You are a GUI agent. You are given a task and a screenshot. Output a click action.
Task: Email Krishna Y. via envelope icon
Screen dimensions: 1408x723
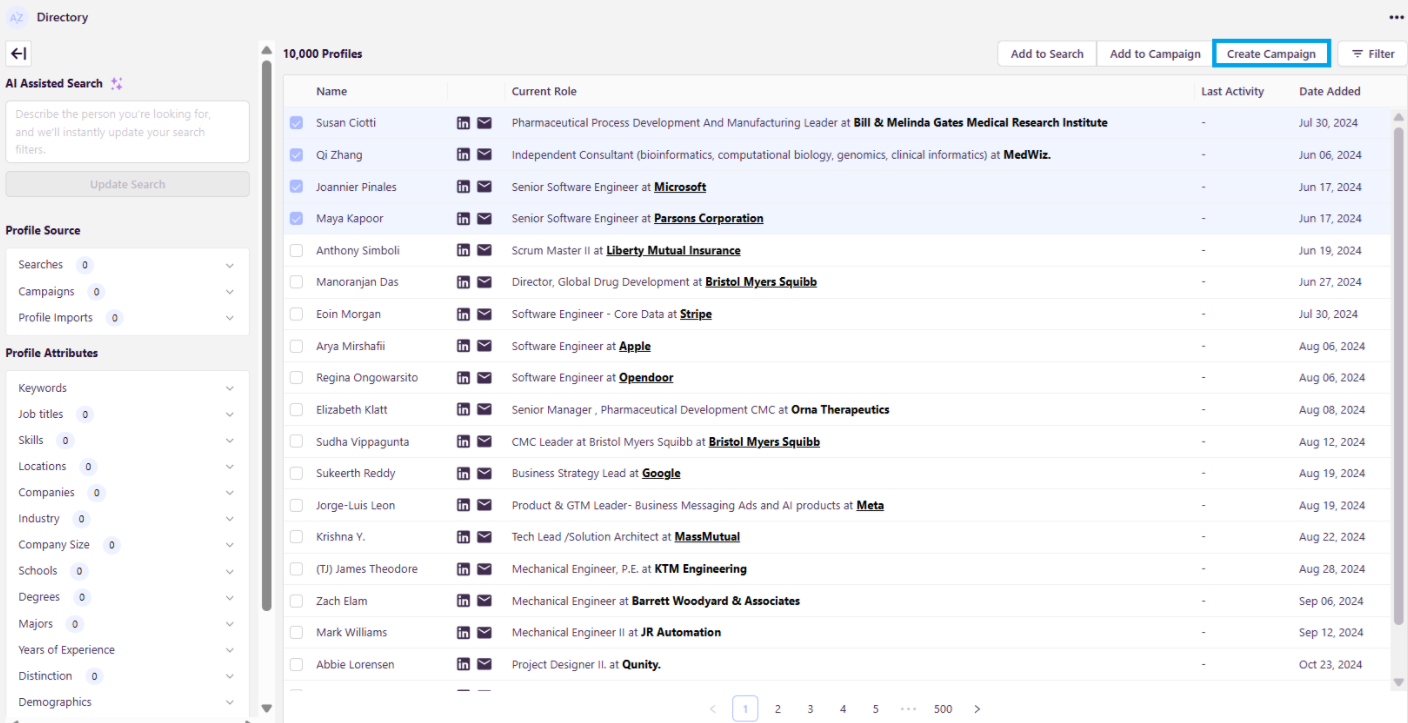point(484,537)
